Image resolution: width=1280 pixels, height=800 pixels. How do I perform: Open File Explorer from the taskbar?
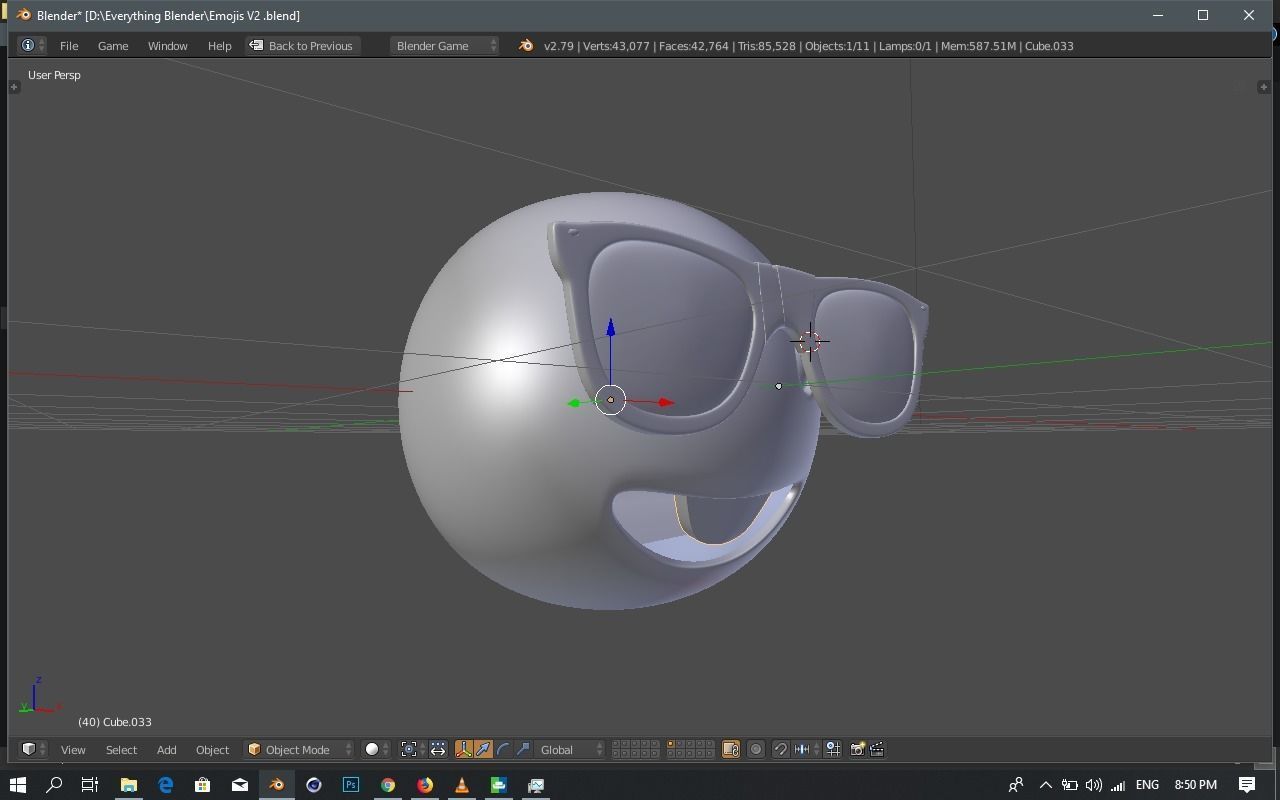click(x=128, y=785)
